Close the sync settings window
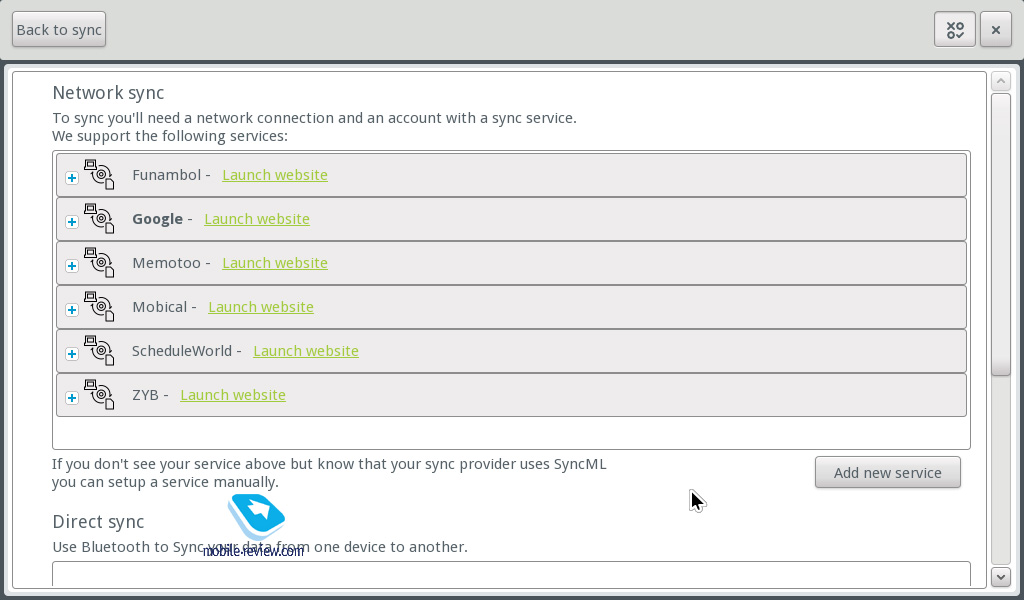 (995, 29)
